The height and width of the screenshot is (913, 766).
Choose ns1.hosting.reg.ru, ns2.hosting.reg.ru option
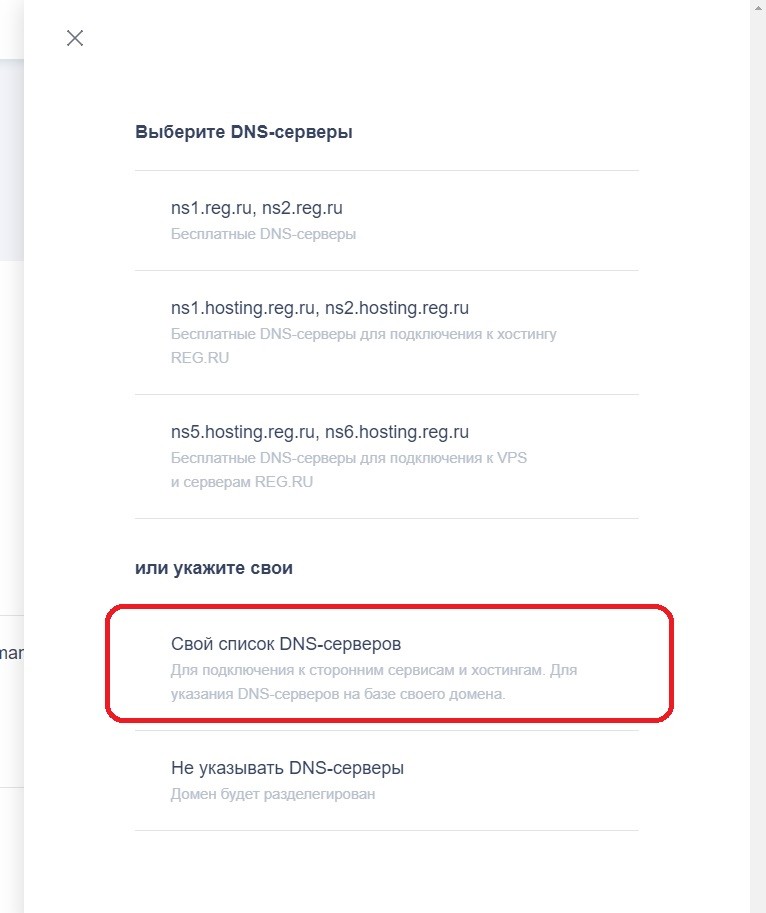coord(320,308)
